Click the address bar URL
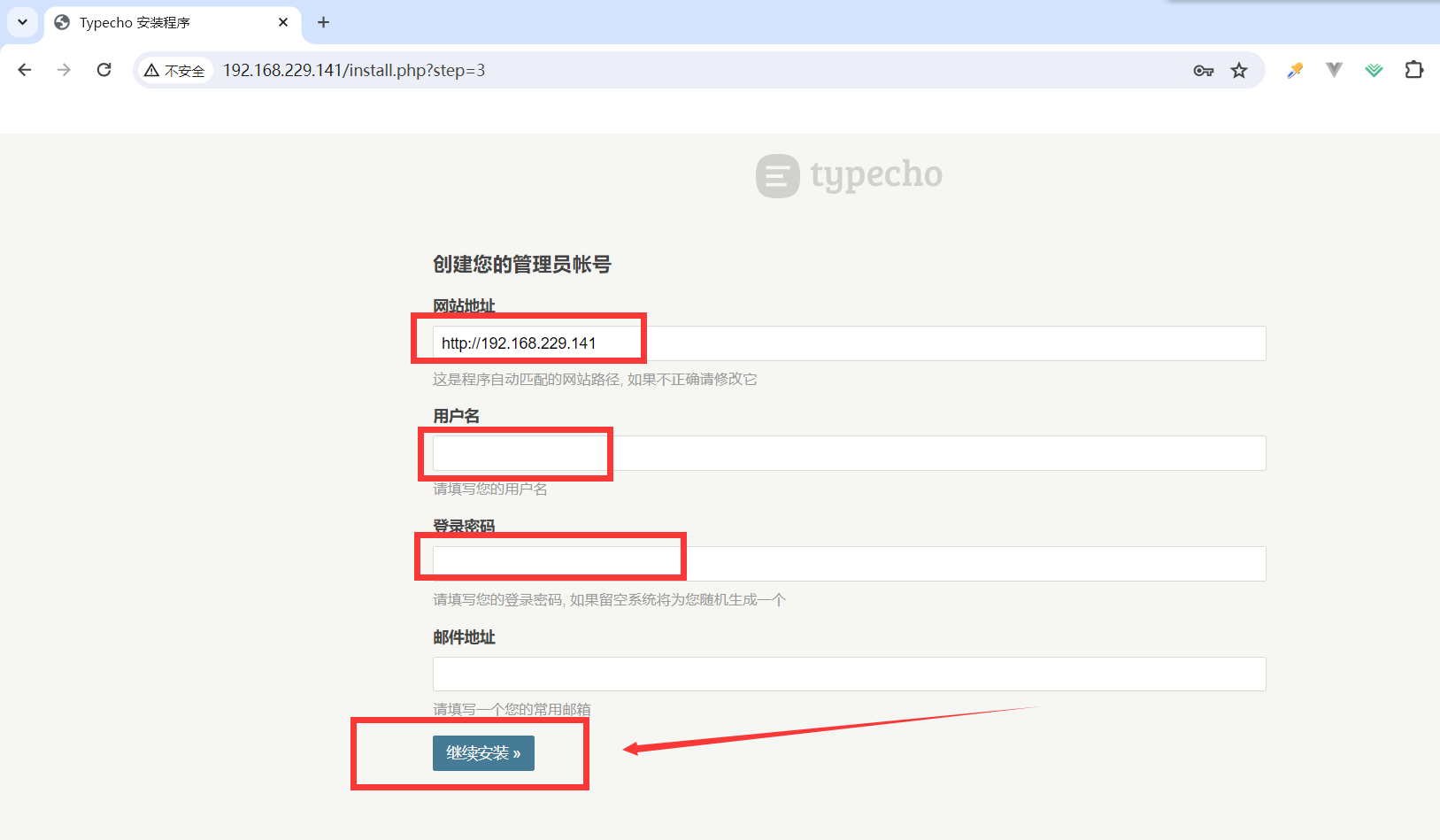Image resolution: width=1440 pixels, height=840 pixels. click(354, 70)
